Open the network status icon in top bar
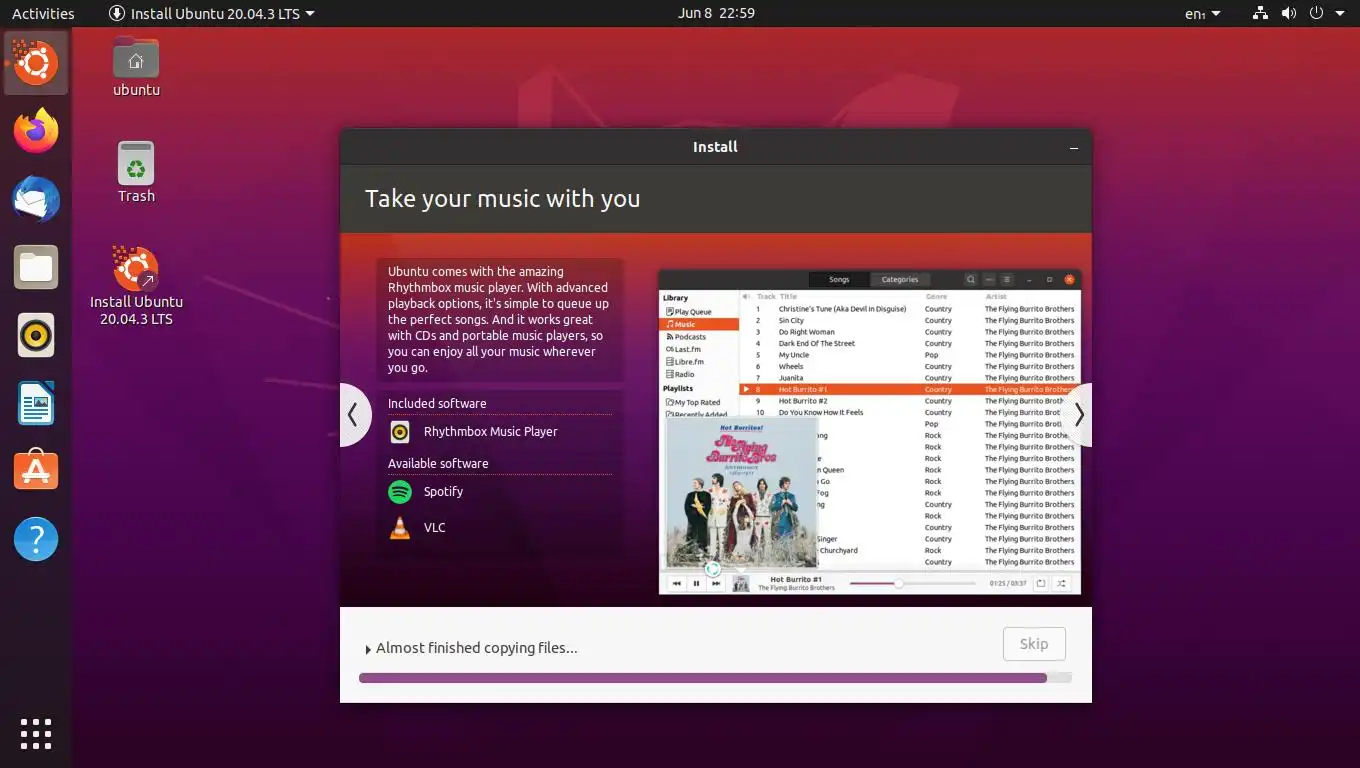 point(1260,13)
